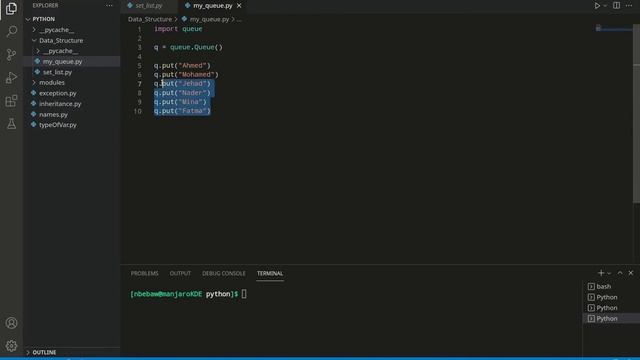640x360 pixels.
Task: Expand the modules folder
Action: click(52, 82)
